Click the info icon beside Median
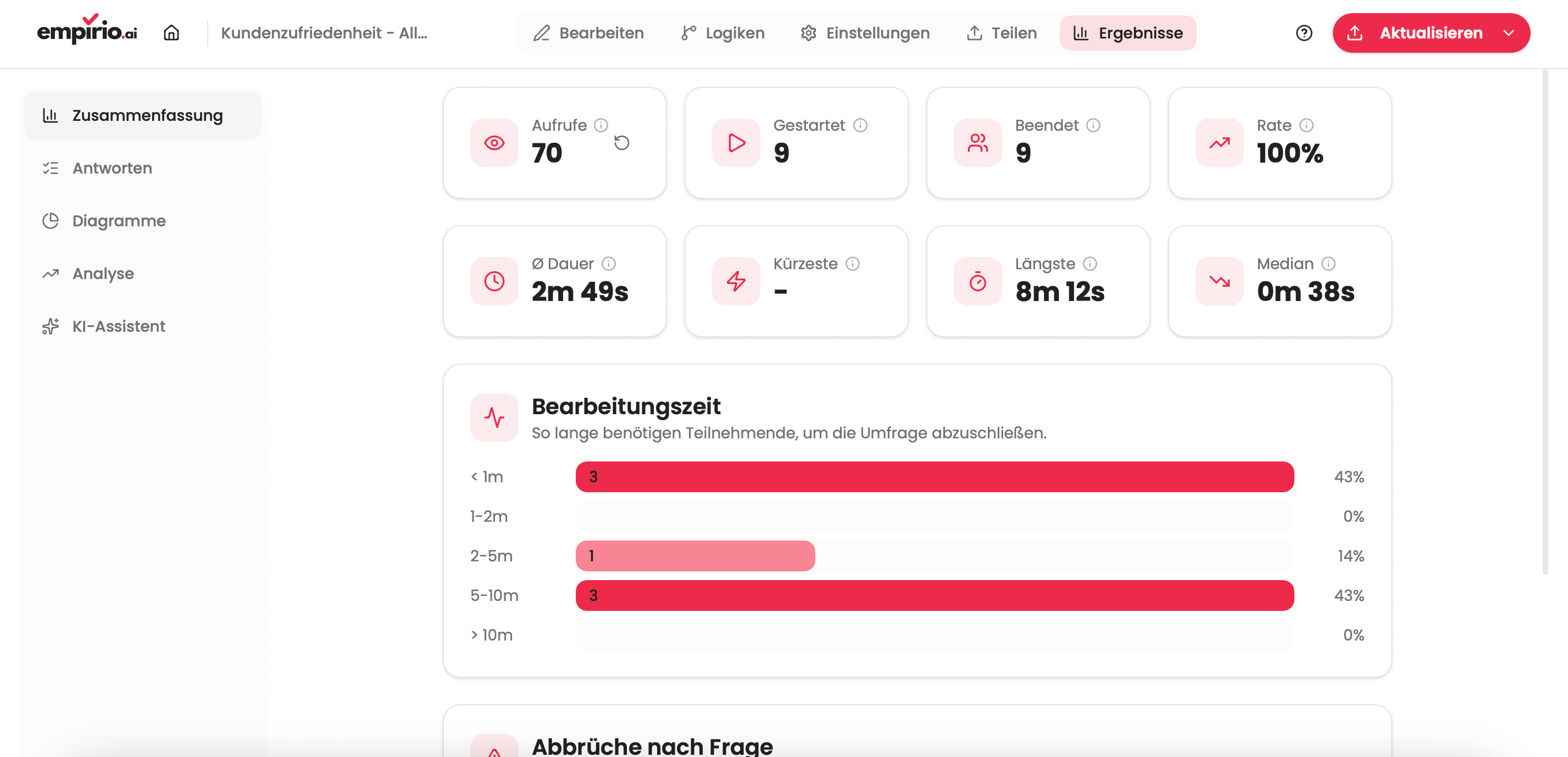 coord(1328,264)
